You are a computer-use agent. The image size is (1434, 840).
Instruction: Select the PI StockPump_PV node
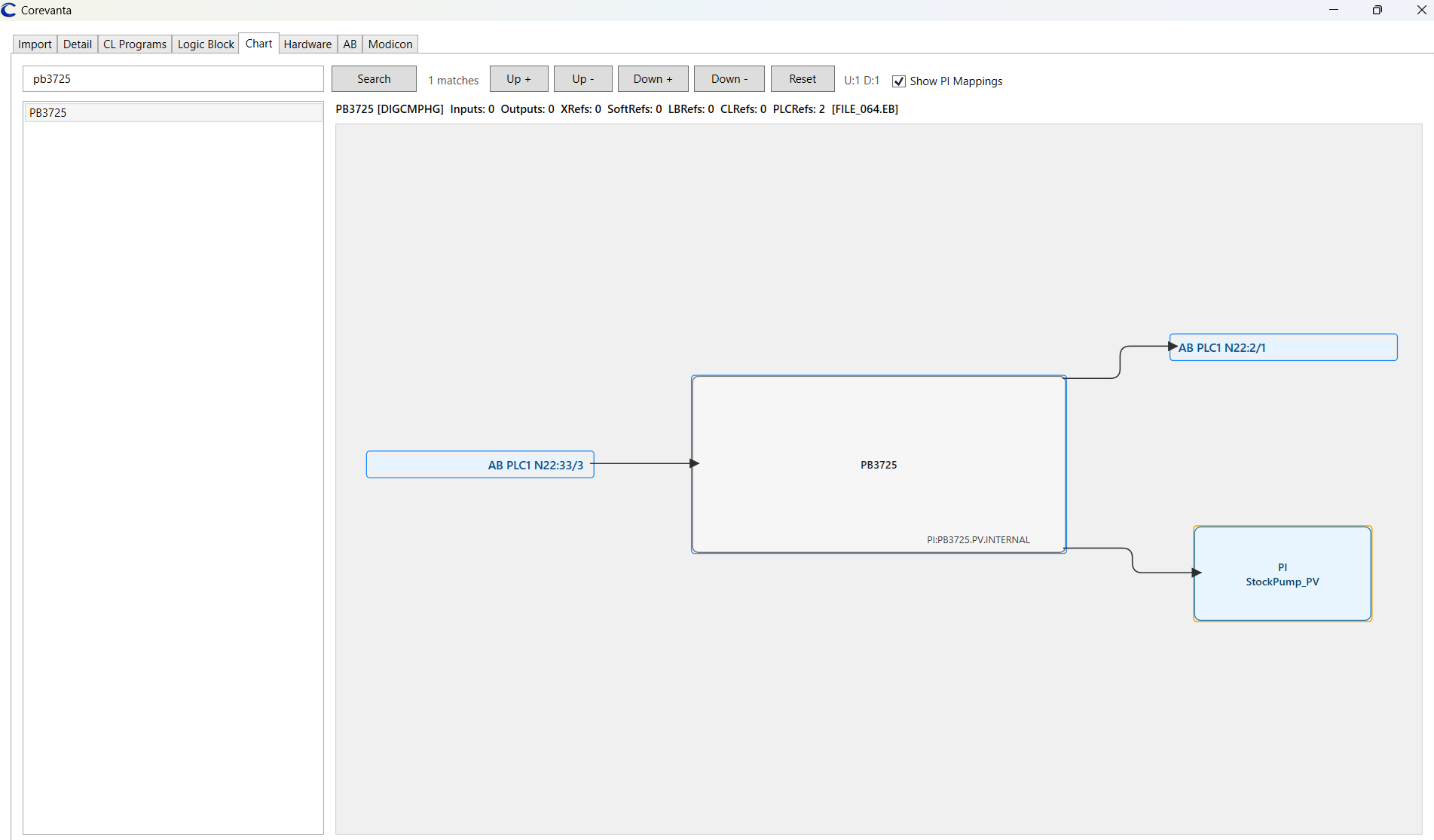pyautogui.click(x=1283, y=574)
